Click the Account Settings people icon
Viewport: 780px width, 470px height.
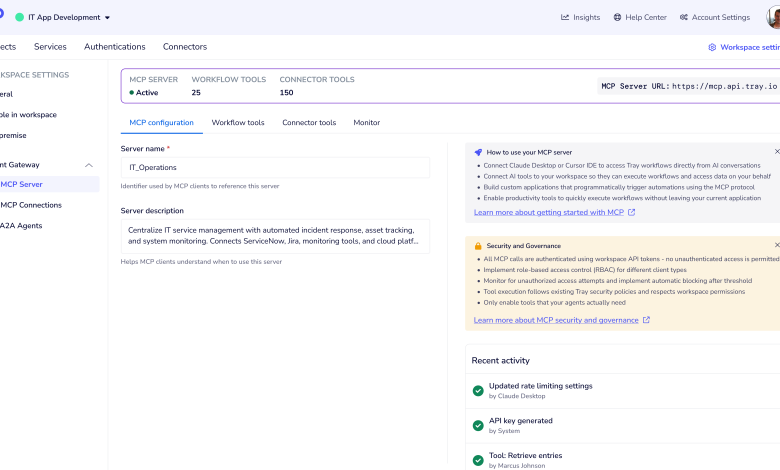coord(684,17)
